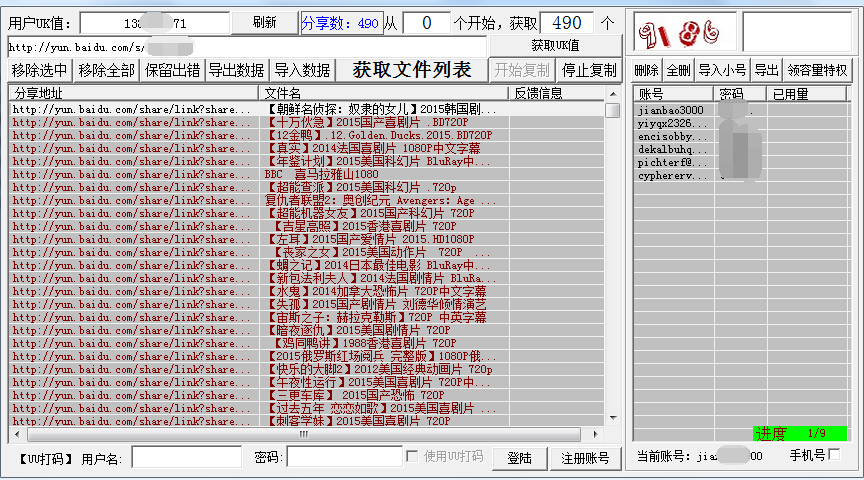Click the fetch count field showing 490
This screenshot has height=480, width=864.
566,23
